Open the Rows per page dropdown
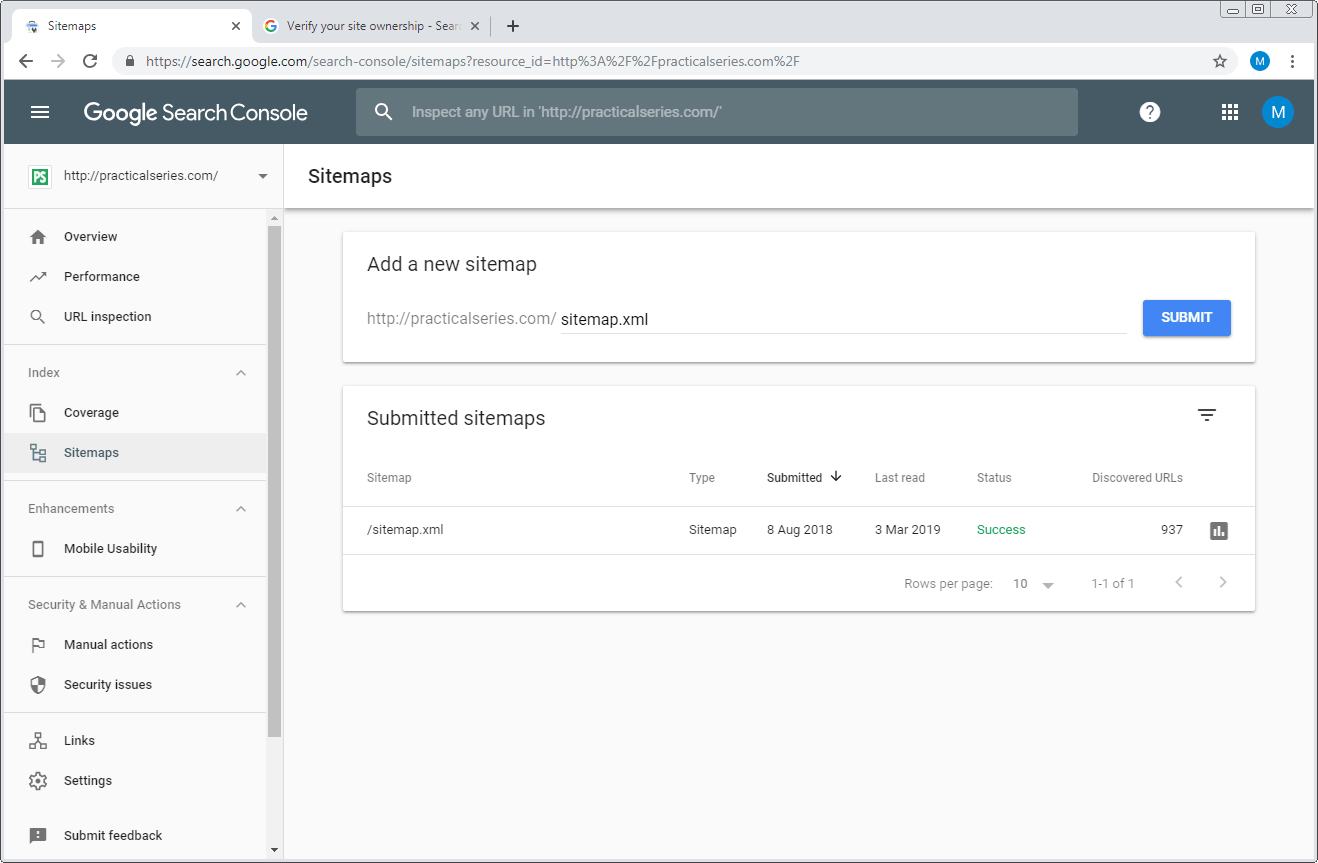Viewport: 1318px width, 863px height. [1034, 584]
